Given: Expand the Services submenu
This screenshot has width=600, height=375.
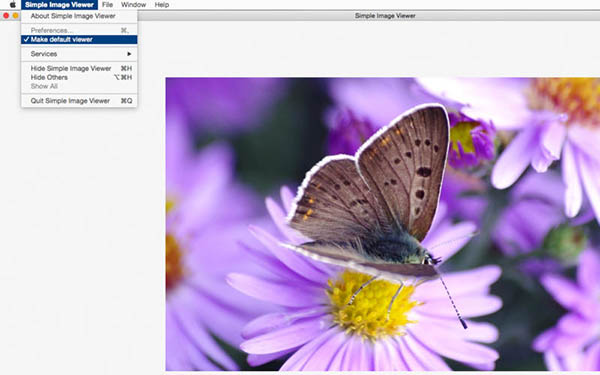Looking at the screenshot, I should (x=79, y=54).
